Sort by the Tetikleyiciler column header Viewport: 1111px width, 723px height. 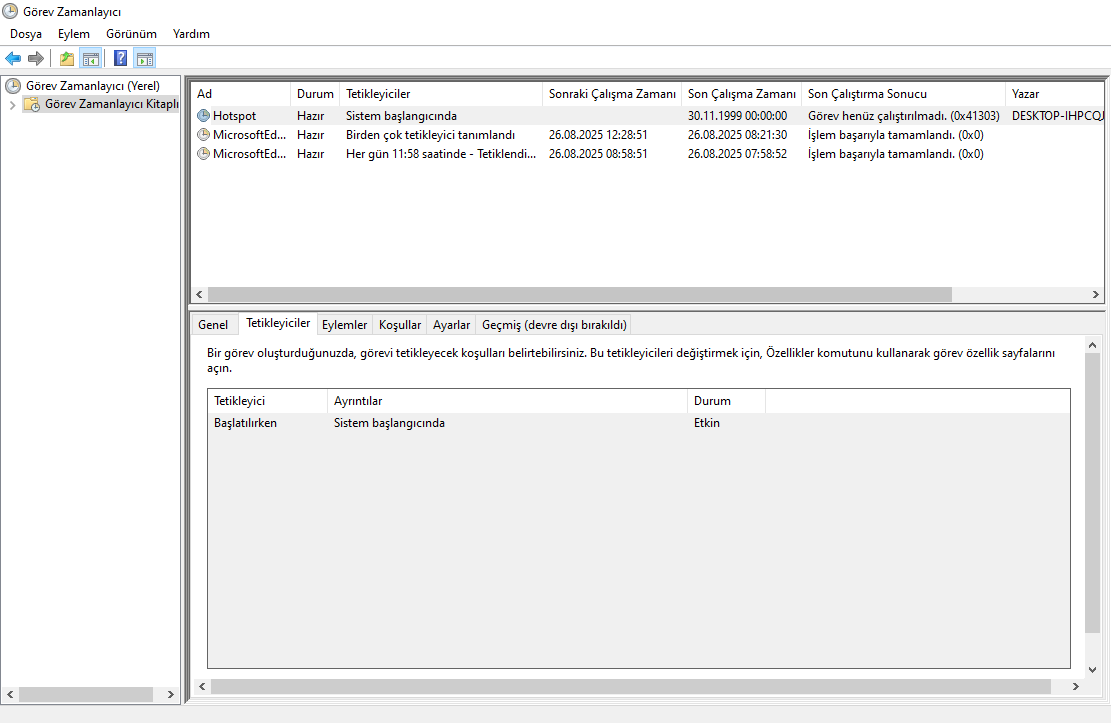point(441,94)
